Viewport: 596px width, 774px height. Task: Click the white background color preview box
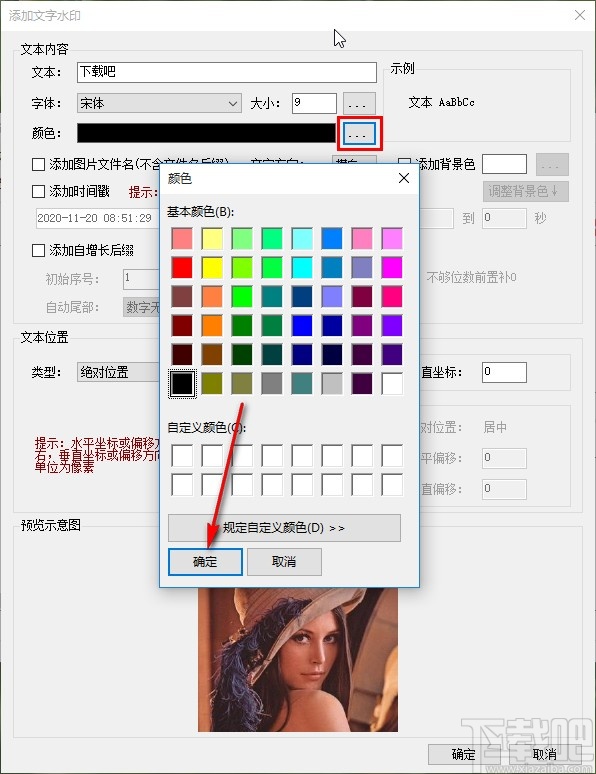pos(504,164)
